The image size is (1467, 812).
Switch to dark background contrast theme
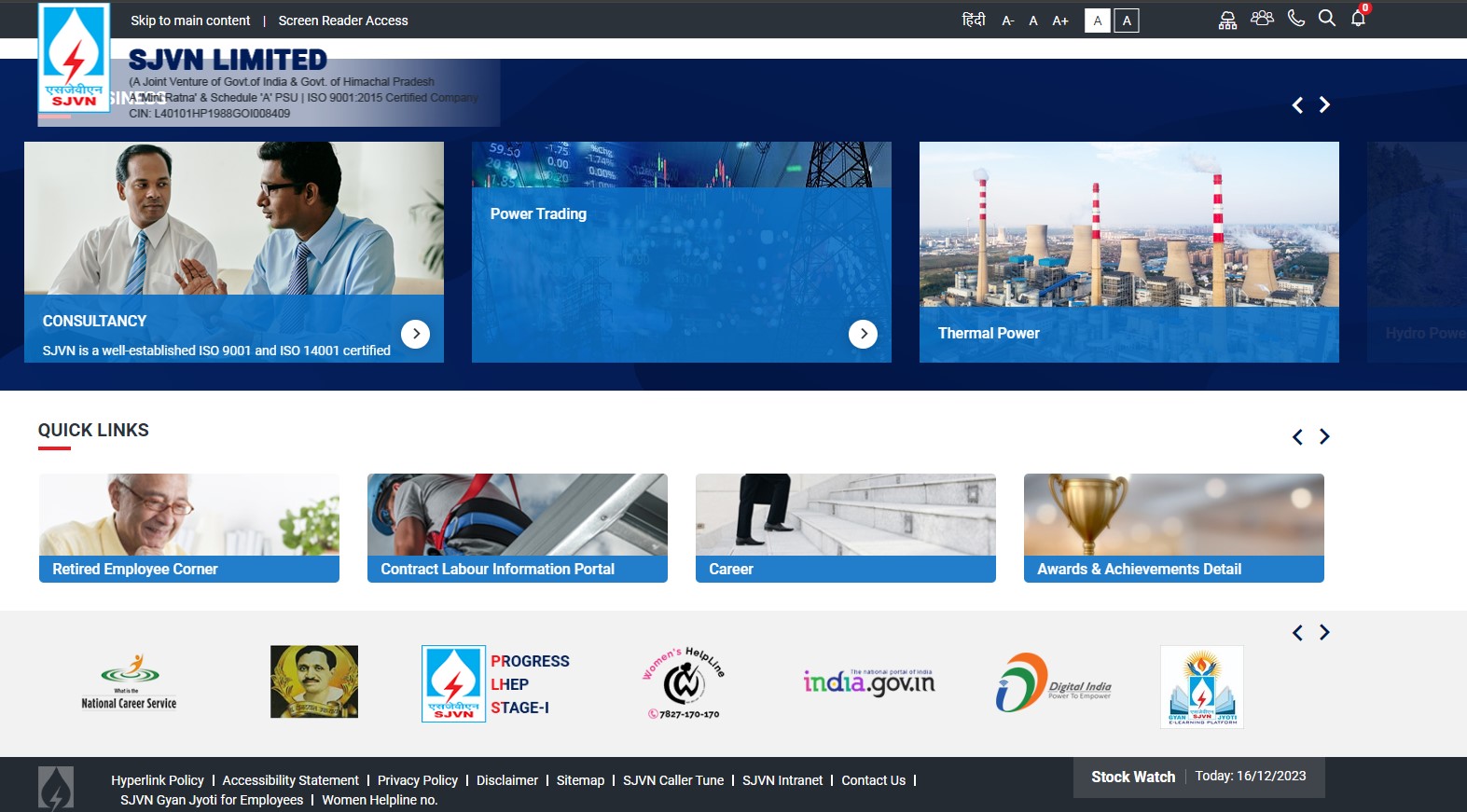[1127, 21]
